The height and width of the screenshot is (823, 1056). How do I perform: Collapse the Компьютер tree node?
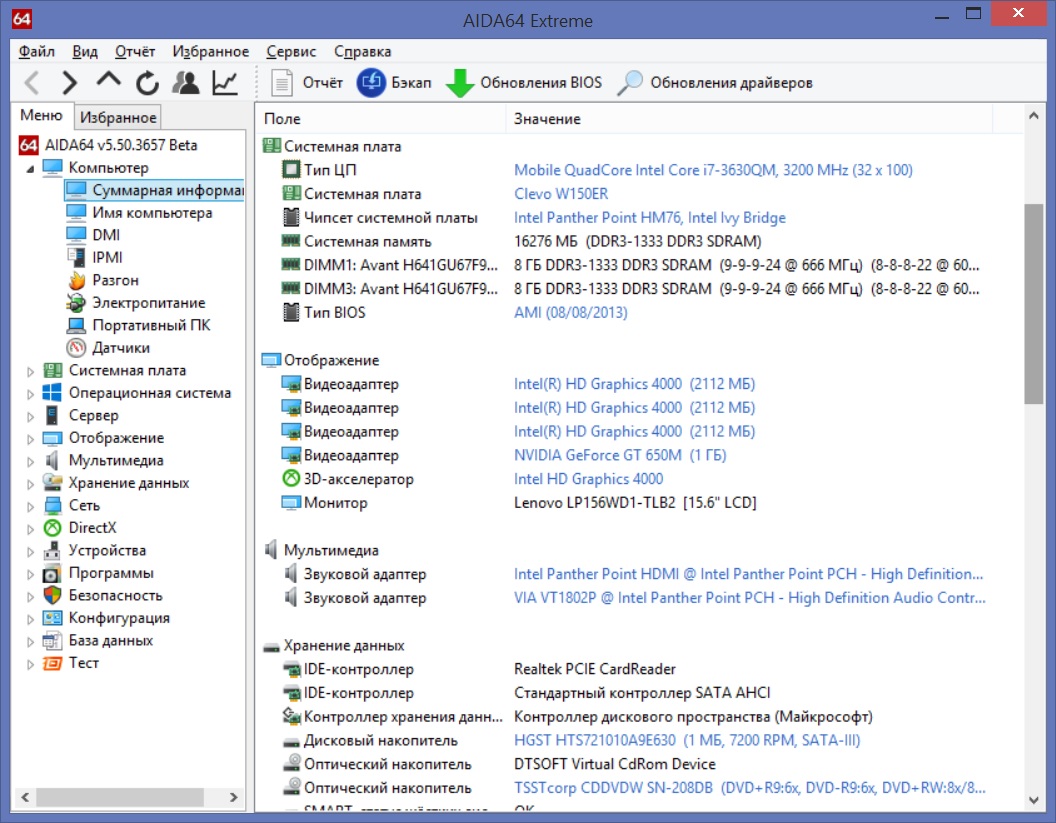[x=30, y=168]
